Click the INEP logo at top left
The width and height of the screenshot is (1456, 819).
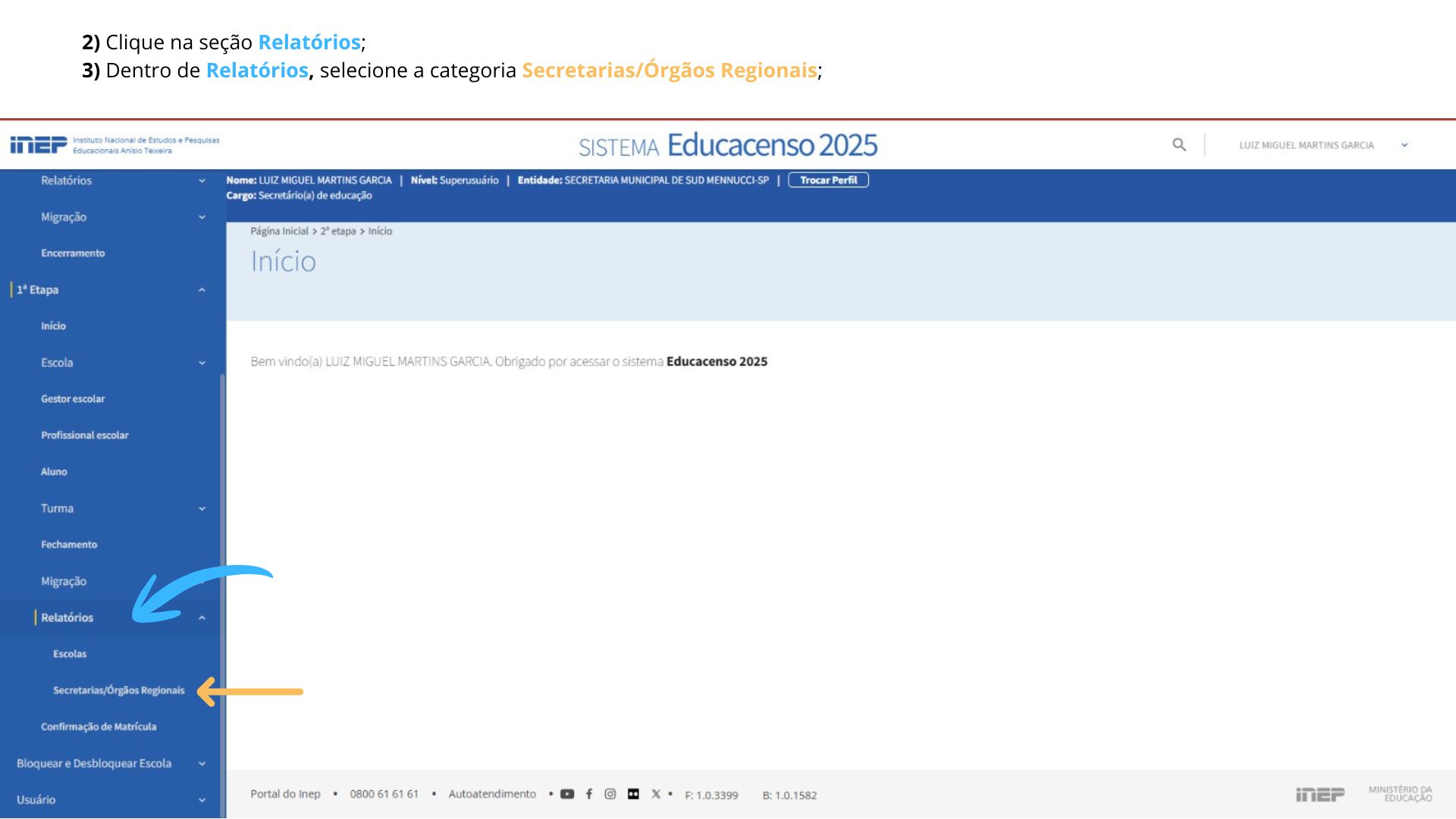[x=39, y=144]
